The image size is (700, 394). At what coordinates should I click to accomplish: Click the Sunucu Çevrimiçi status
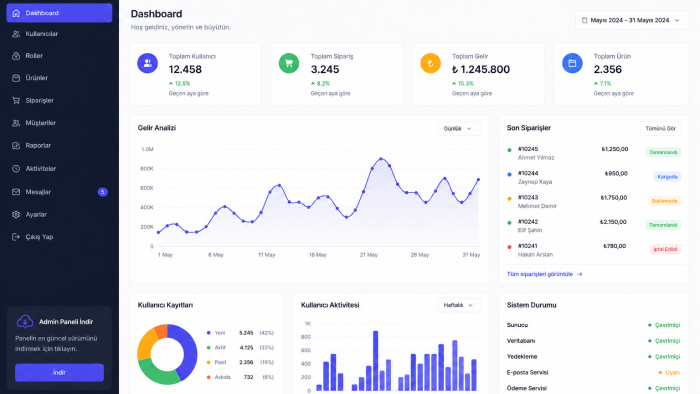[664, 325]
